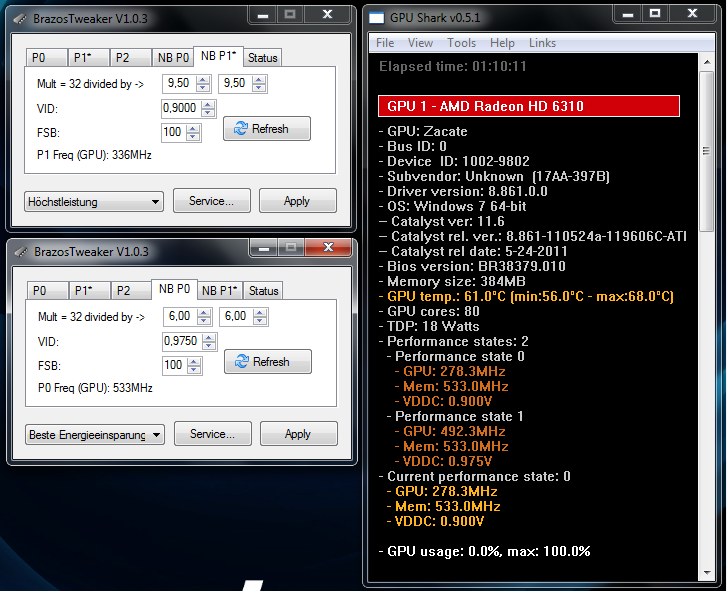Close the lower BrazosTweaker window
The image size is (727, 591).
pyautogui.click(x=328, y=247)
